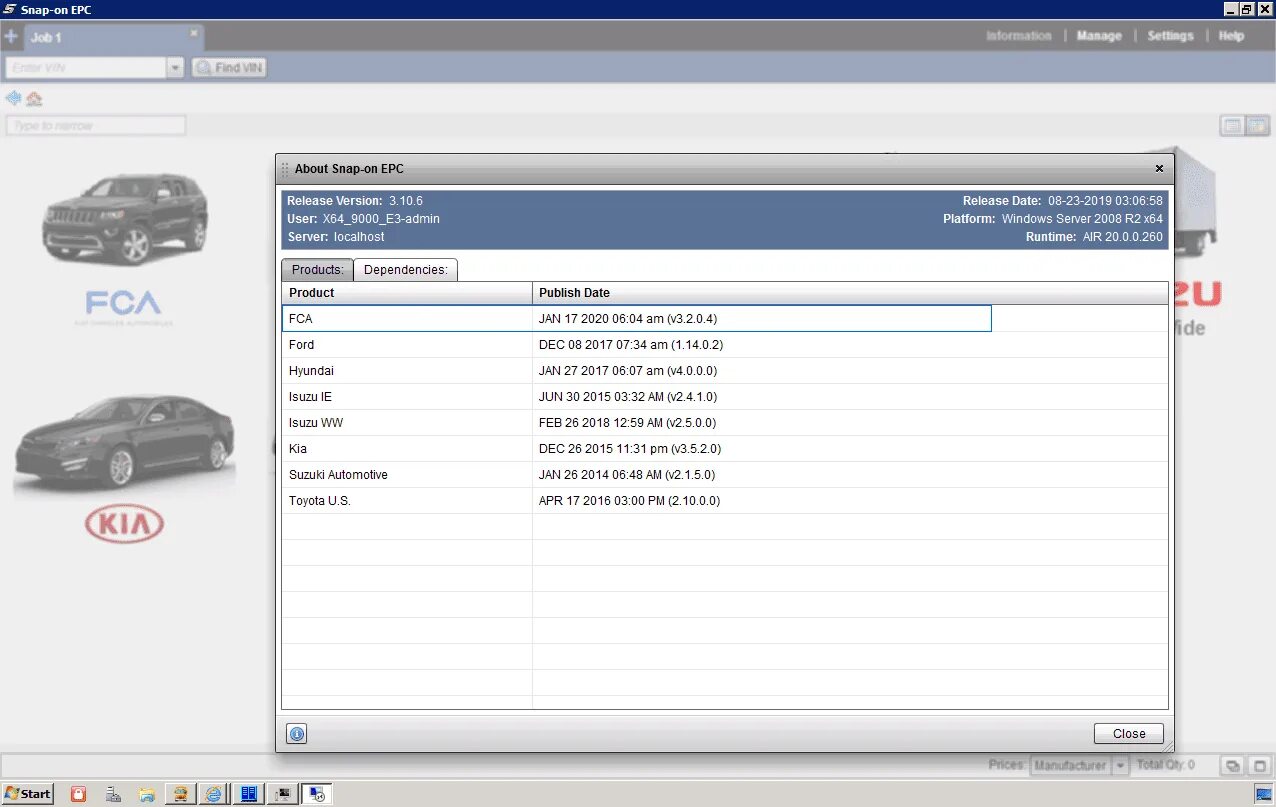Click the Close button in About dialog
1276x807 pixels.
tap(1129, 733)
